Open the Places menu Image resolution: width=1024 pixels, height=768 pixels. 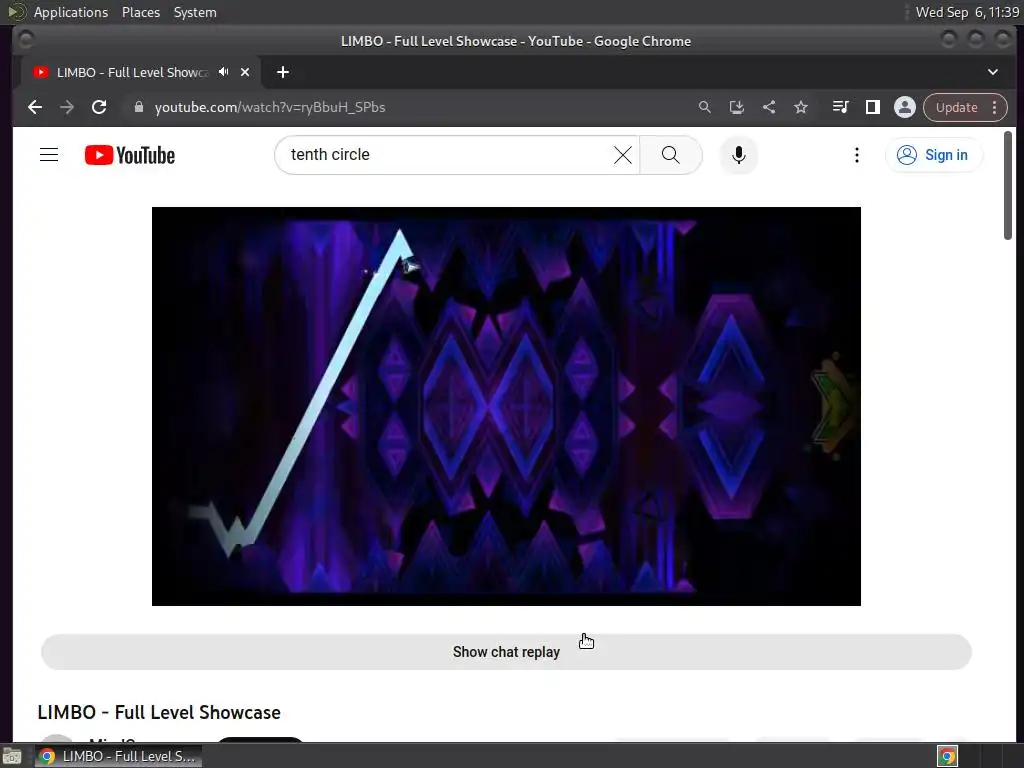coord(140,12)
